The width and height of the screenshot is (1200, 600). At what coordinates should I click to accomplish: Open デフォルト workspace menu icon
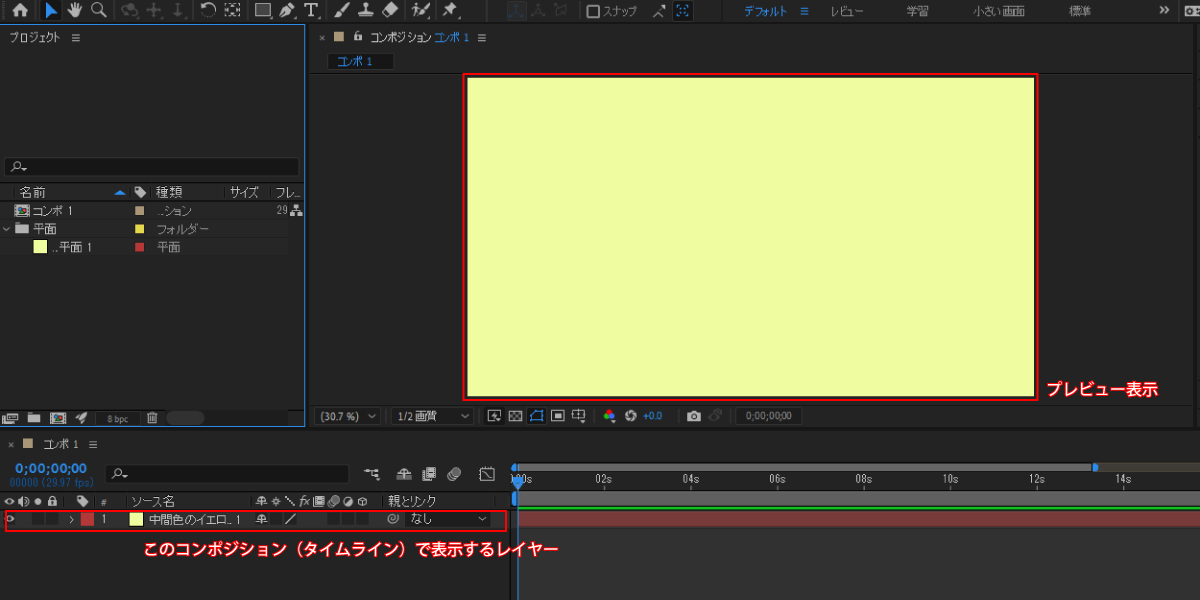coord(804,11)
